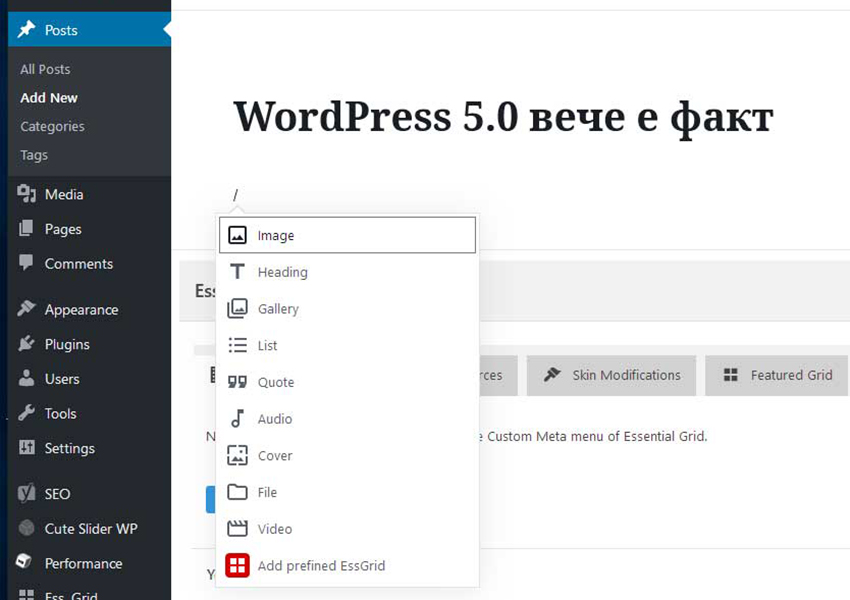Open the Performance menu label
This screenshot has width=850, height=600.
[x=83, y=563]
